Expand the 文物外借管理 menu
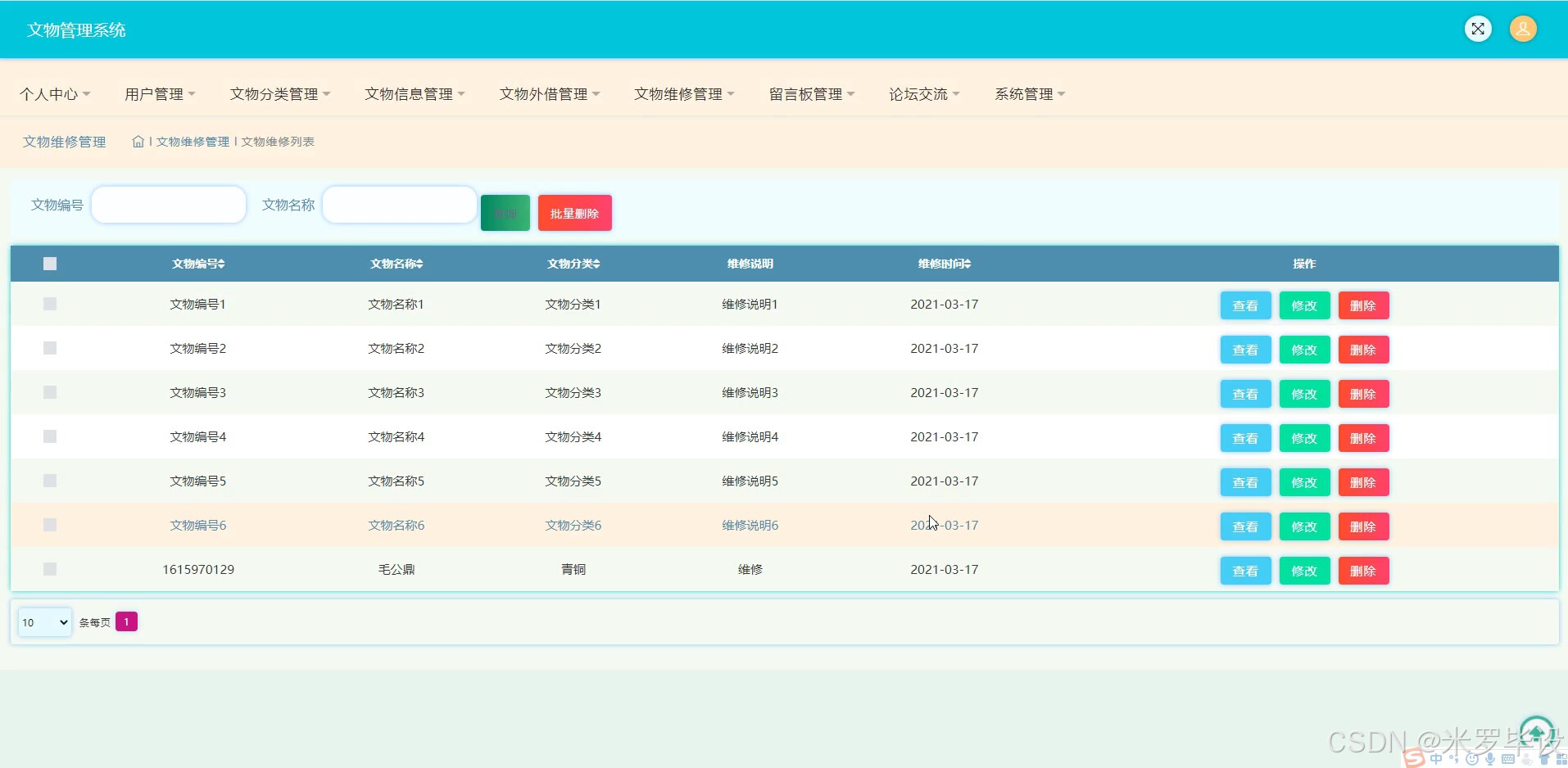Screen dimensions: 1568x768 click(550, 94)
